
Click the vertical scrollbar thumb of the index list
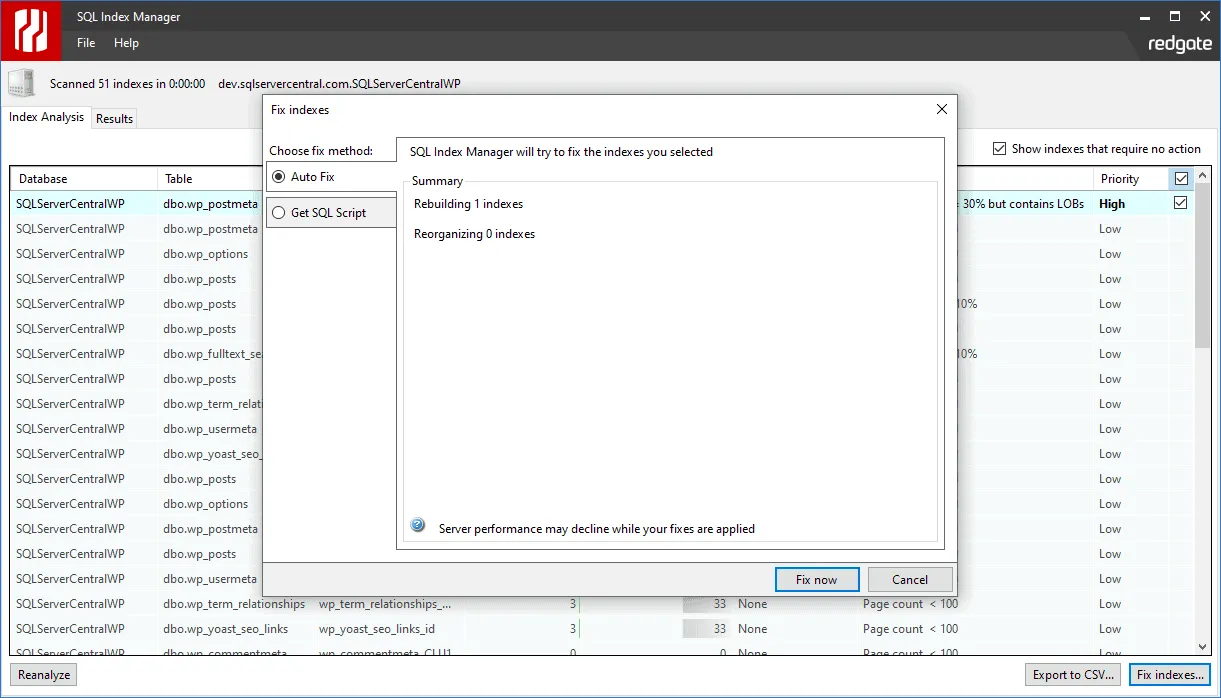coord(1202,265)
